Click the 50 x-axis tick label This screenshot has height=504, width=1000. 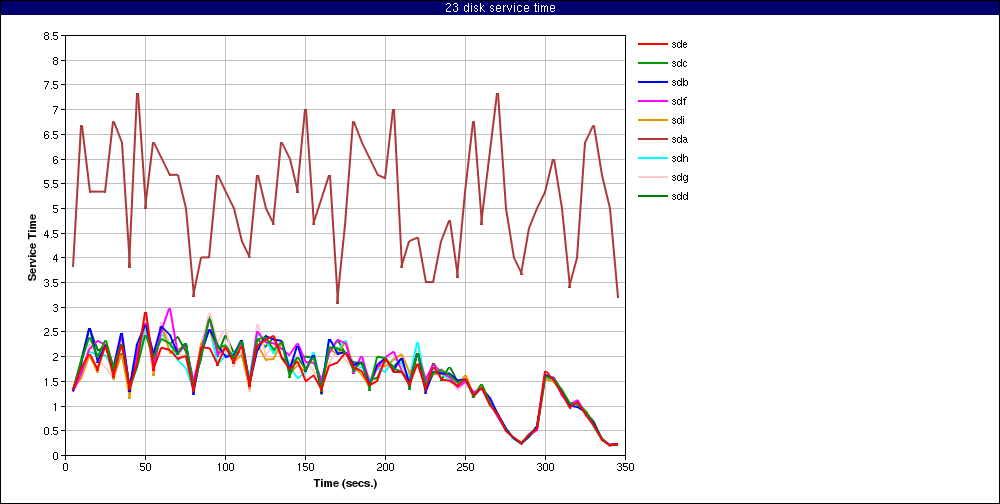click(x=145, y=466)
